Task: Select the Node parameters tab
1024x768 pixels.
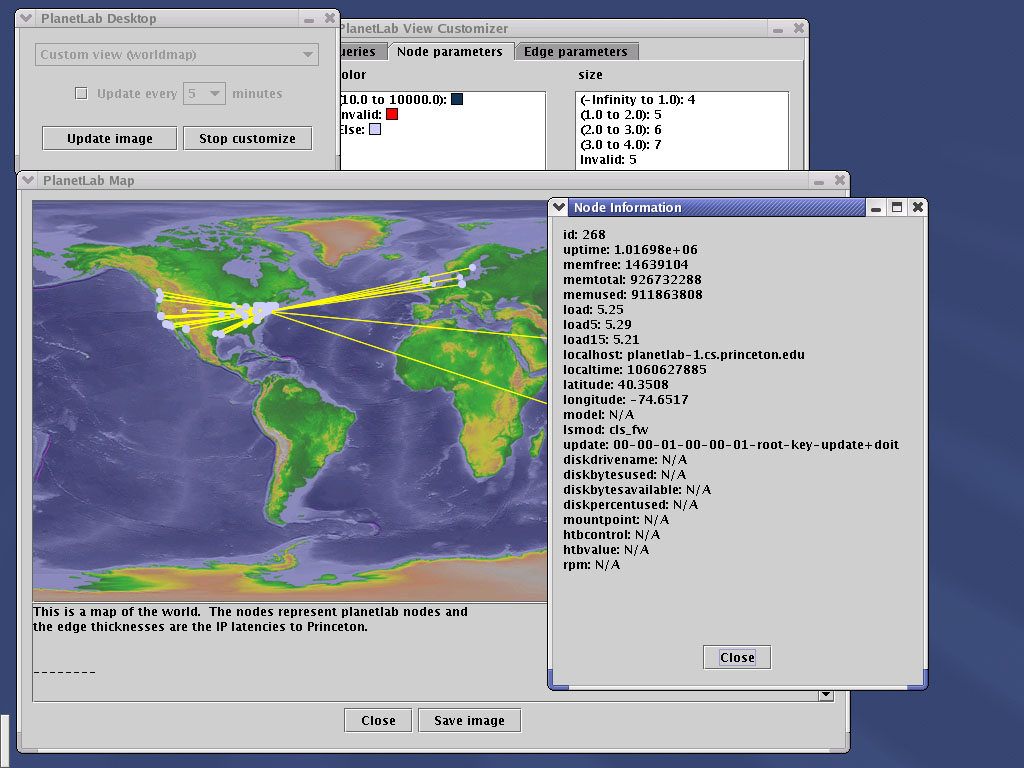Action: coord(450,52)
